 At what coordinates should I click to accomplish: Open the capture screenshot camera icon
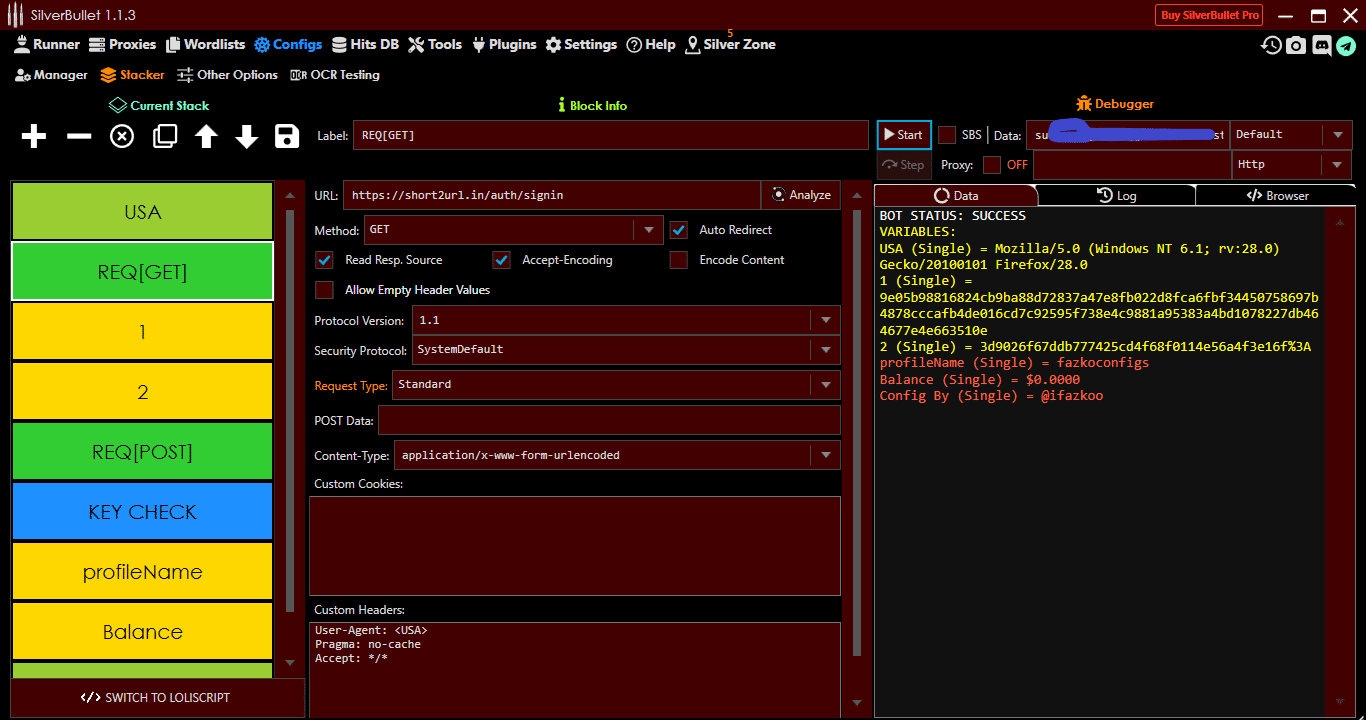point(1296,44)
